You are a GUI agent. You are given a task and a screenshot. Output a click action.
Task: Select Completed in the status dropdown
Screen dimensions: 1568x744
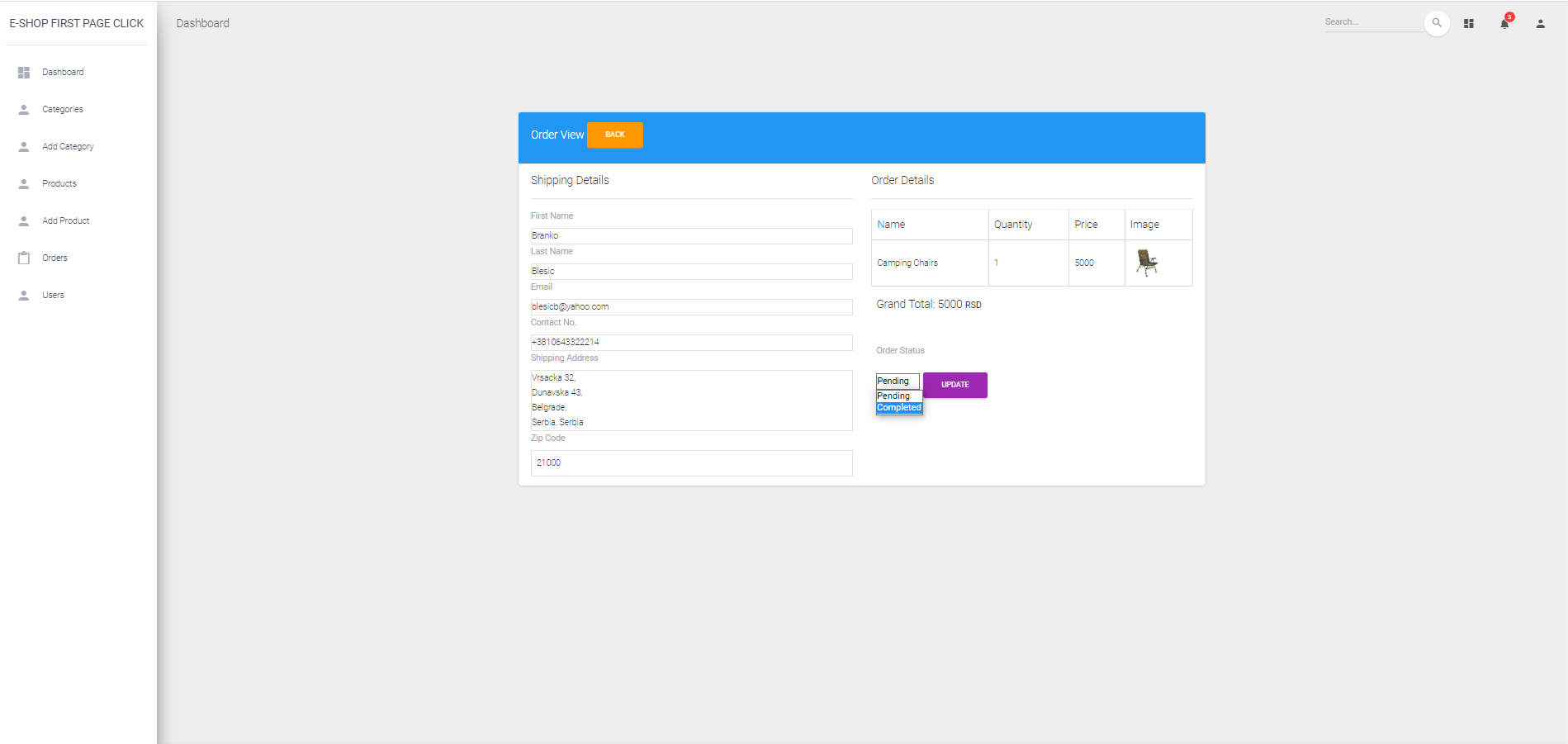(898, 407)
